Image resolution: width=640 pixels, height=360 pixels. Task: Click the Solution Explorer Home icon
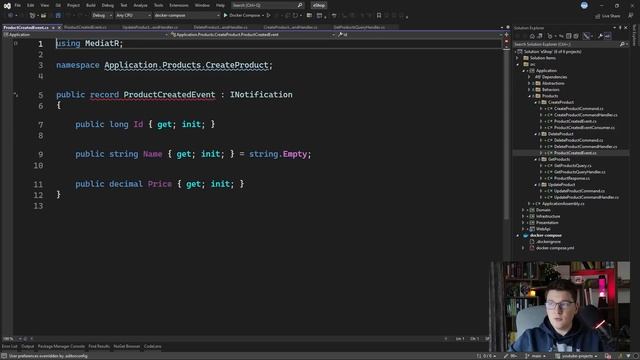click(x=532, y=36)
